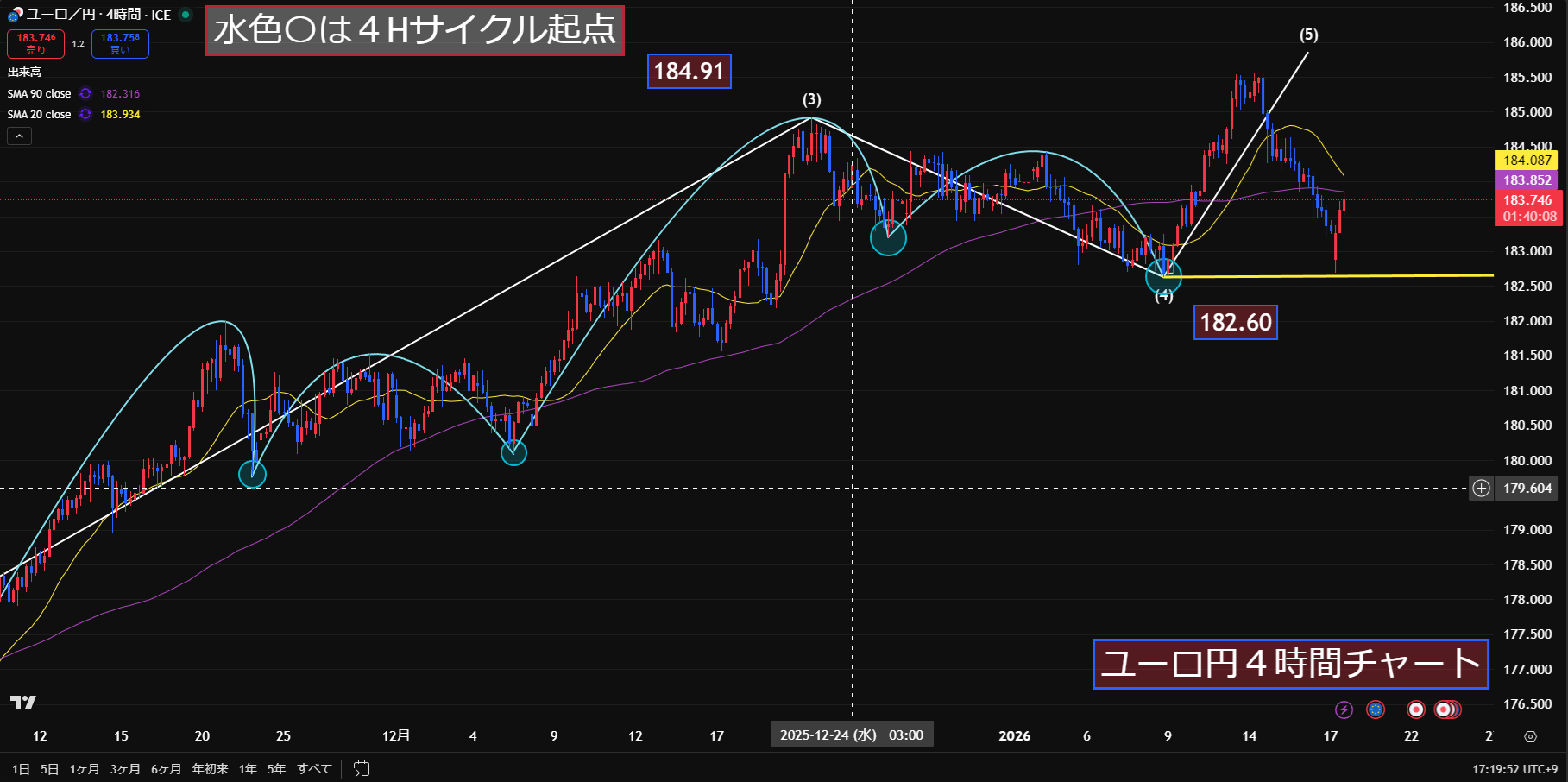Click the TradingView logo
Screen dimensions: 1568x782
(x=23, y=702)
